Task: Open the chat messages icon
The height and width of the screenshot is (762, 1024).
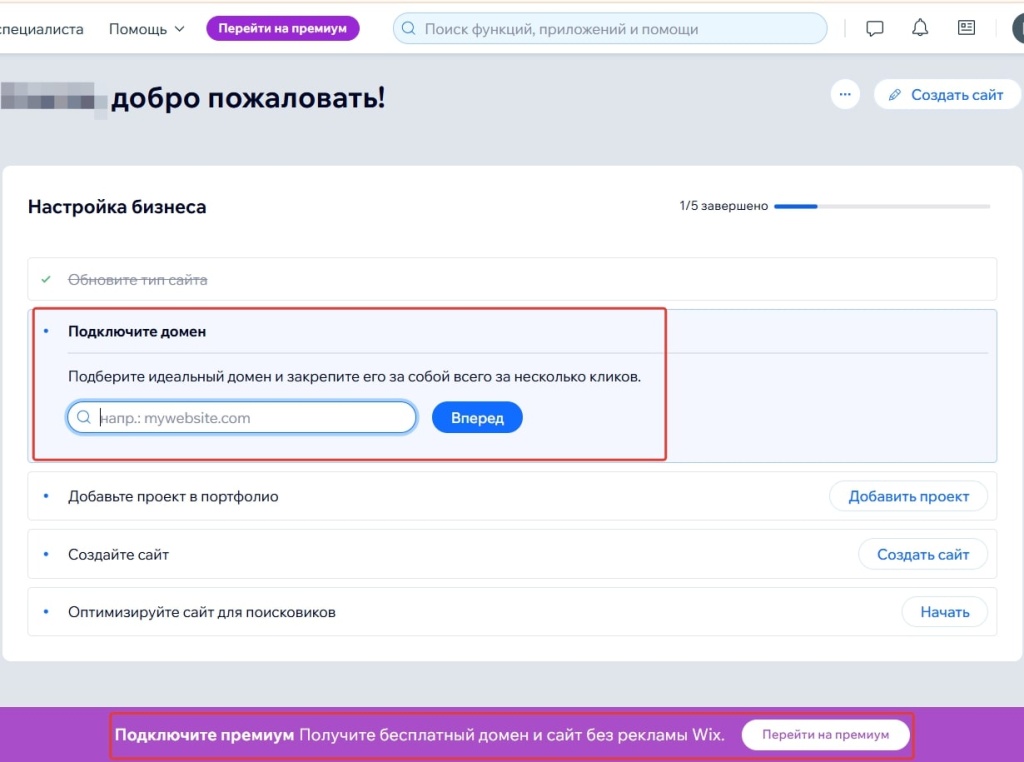Action: 874,28
